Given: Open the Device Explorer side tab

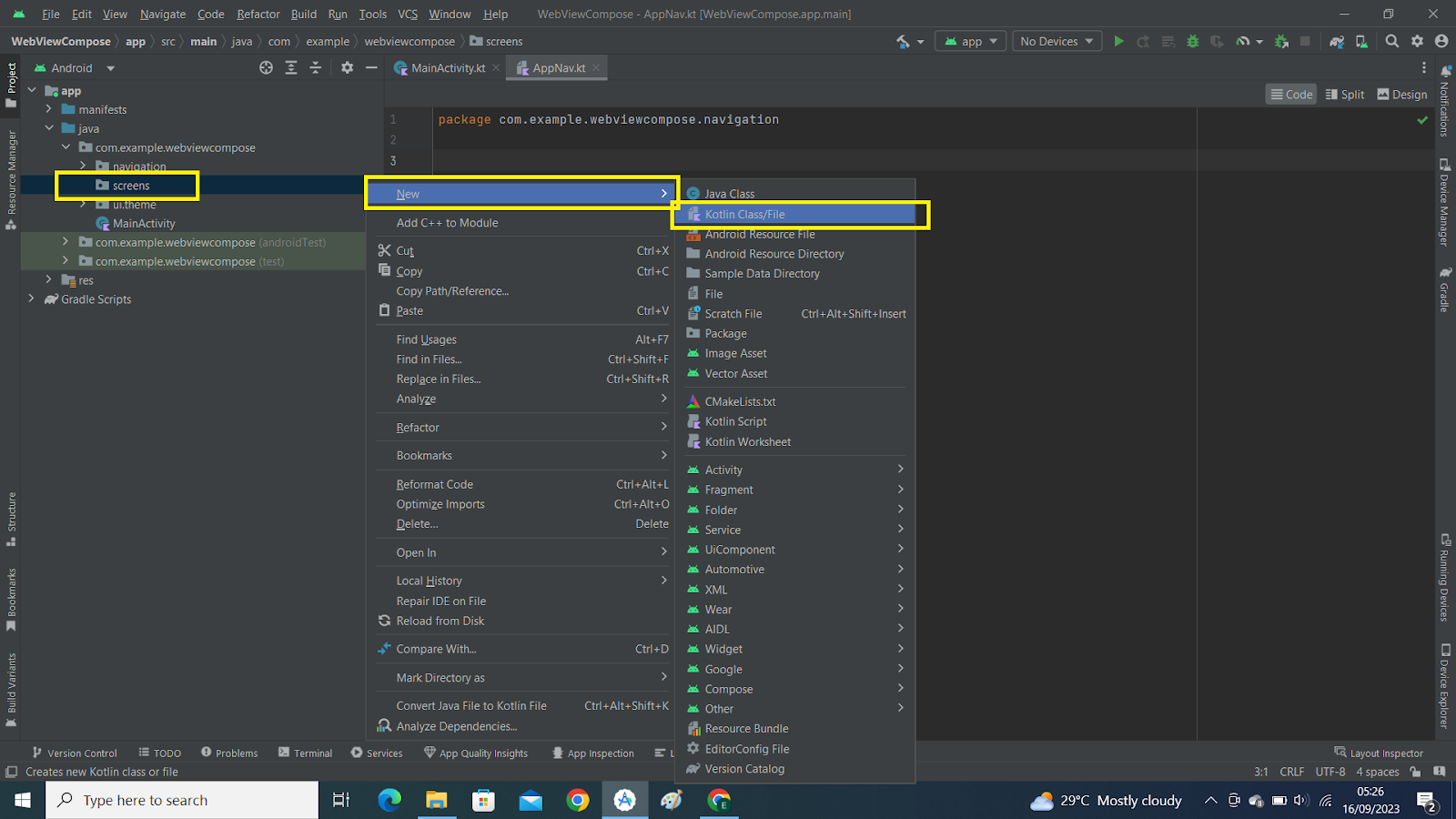Looking at the screenshot, I should [1444, 687].
